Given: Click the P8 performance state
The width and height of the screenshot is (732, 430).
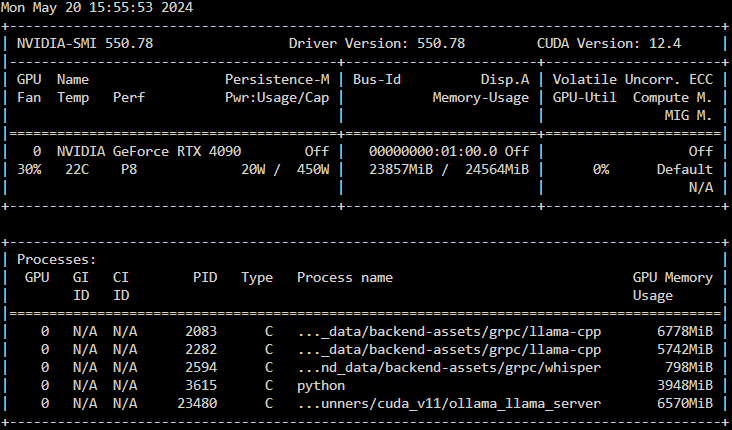Looking at the screenshot, I should click(129, 169).
